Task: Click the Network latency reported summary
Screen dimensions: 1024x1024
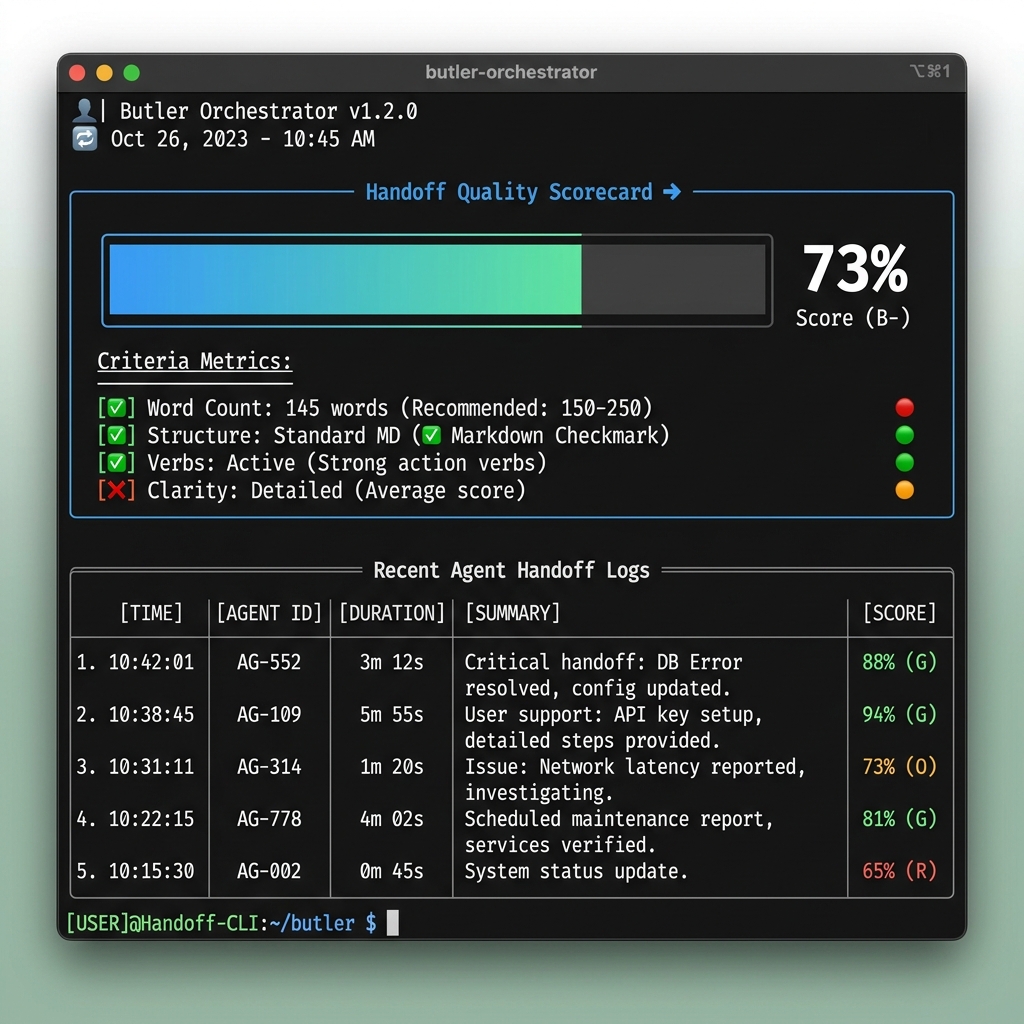Action: 635,780
